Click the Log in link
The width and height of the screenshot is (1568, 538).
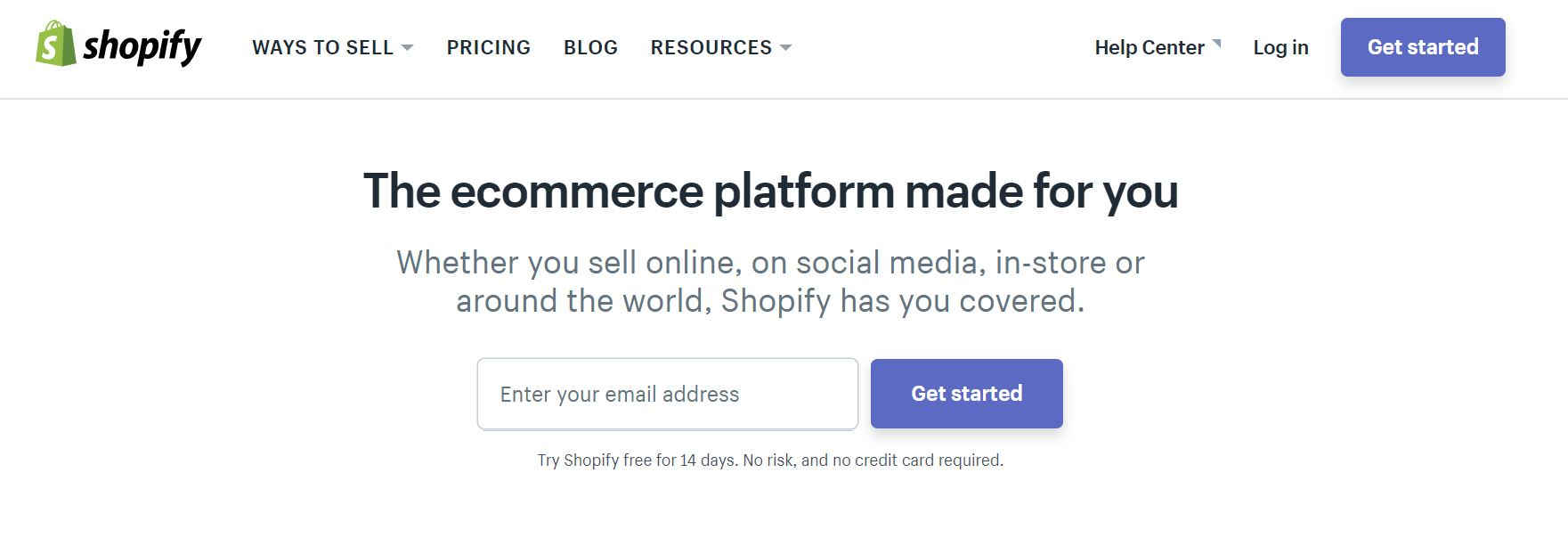(x=1280, y=47)
